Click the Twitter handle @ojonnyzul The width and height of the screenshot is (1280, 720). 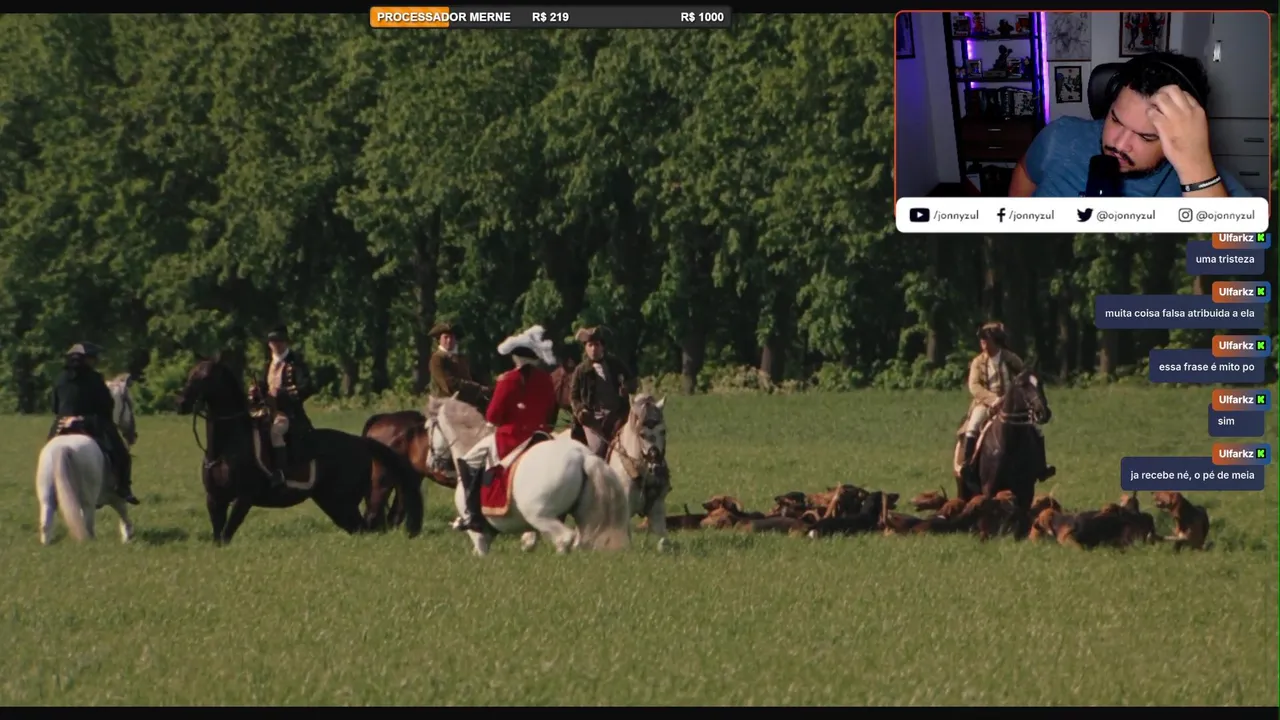click(x=1126, y=216)
